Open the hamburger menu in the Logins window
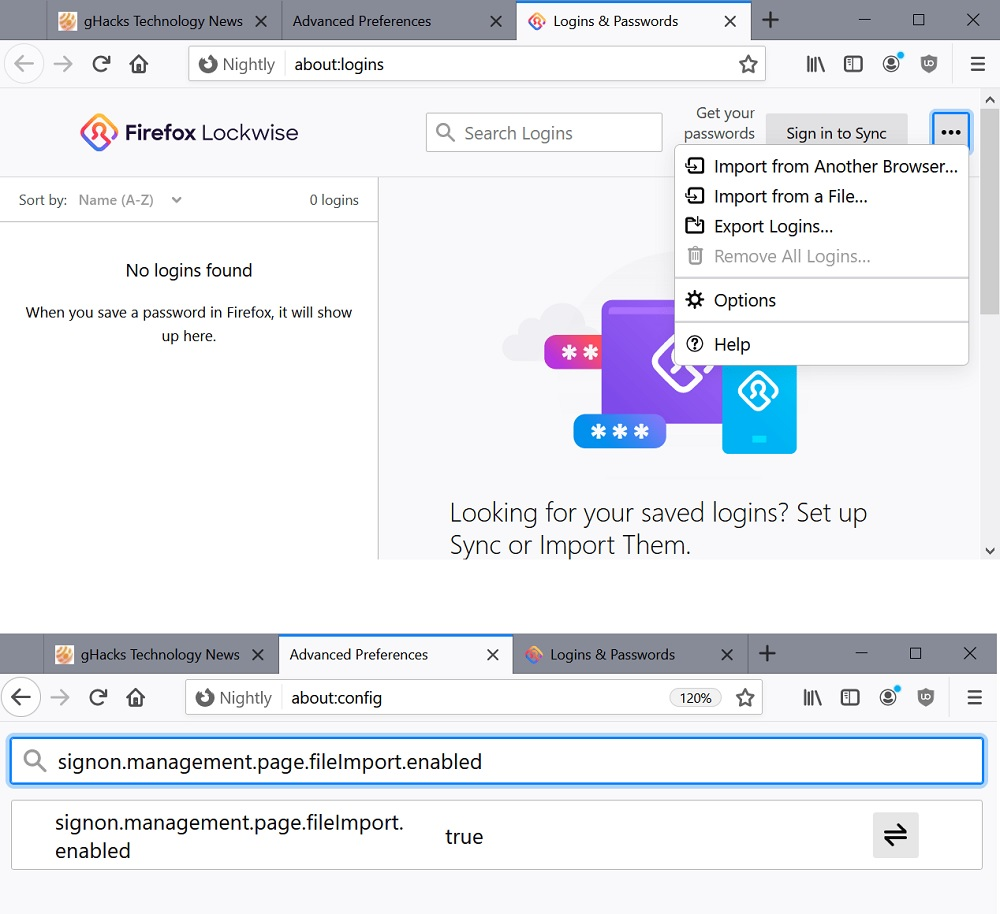Viewport: 1000px width, 914px height. tap(978, 64)
